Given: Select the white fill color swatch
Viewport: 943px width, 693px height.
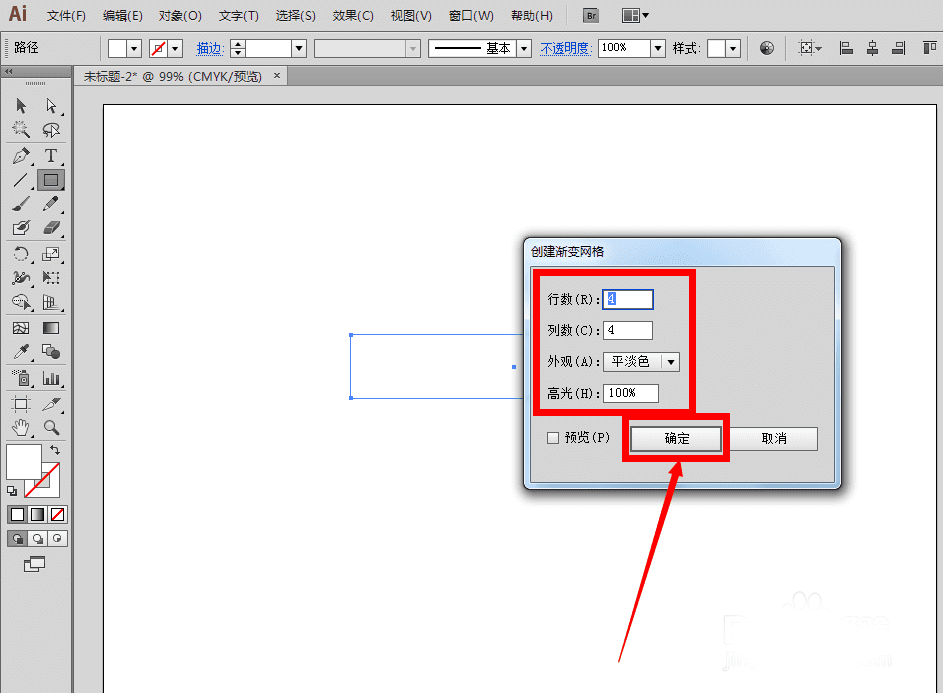Looking at the screenshot, I should (23, 461).
